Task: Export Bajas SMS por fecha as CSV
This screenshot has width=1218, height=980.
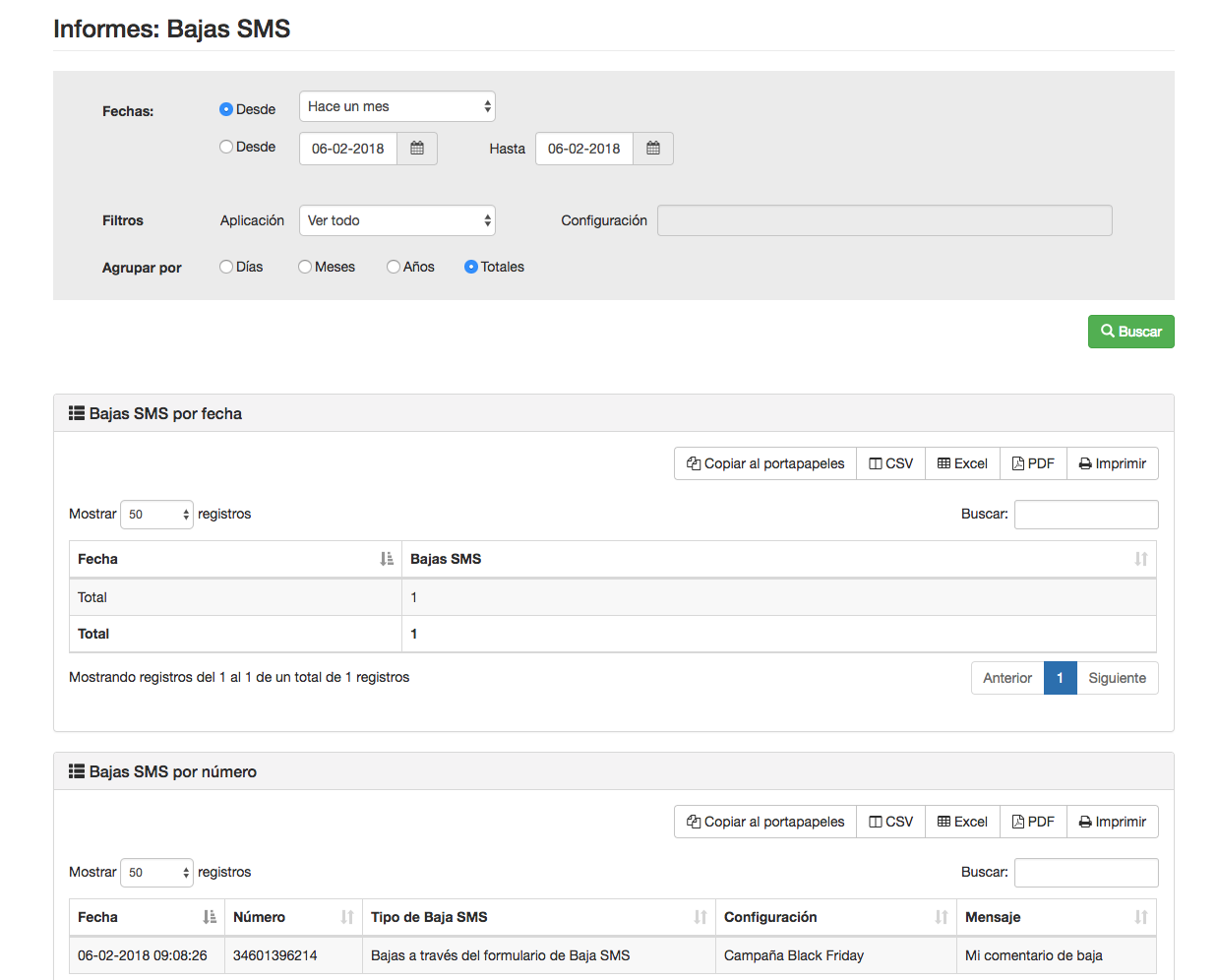Action: tap(890, 463)
